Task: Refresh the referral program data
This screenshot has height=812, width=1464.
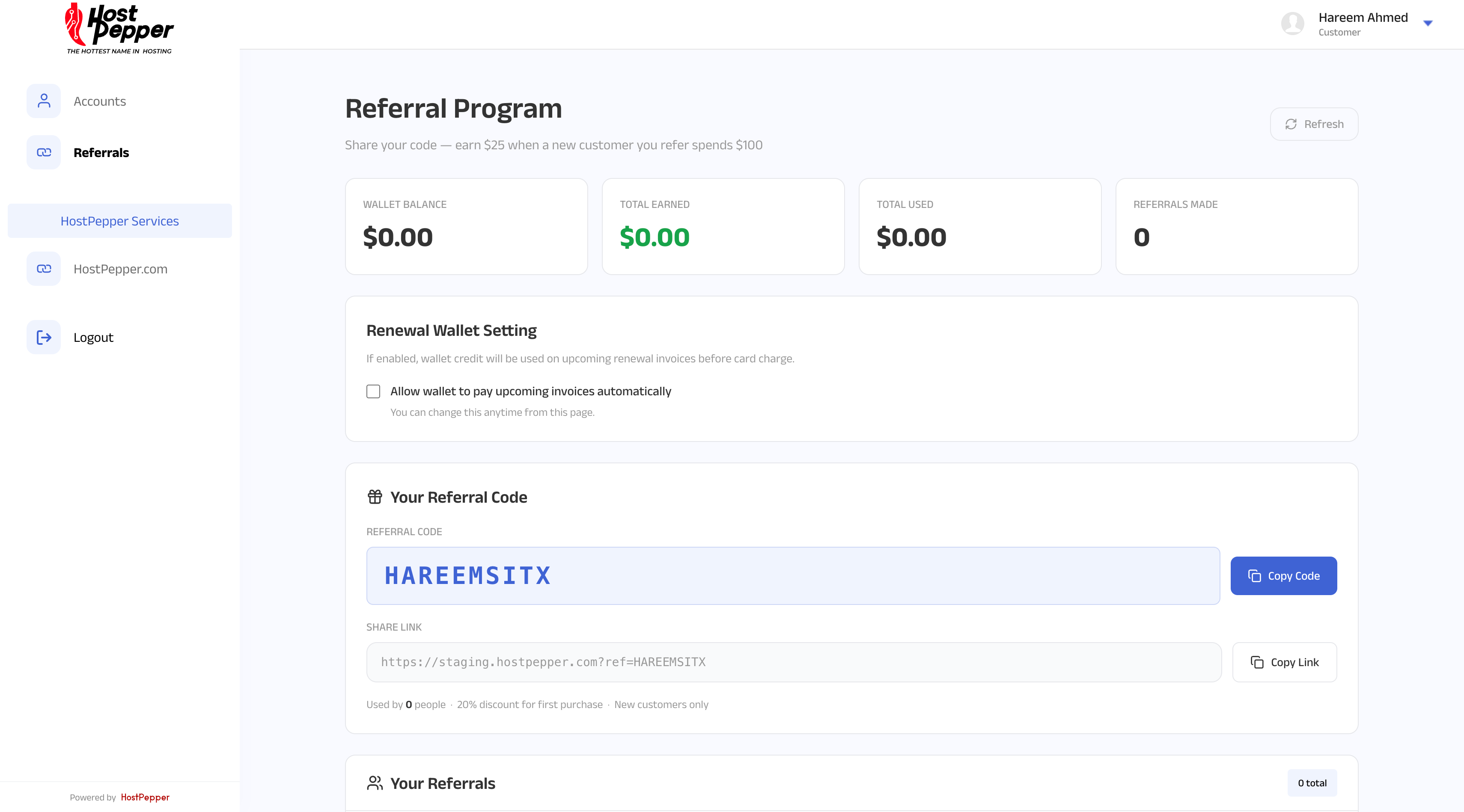Action: [1314, 124]
